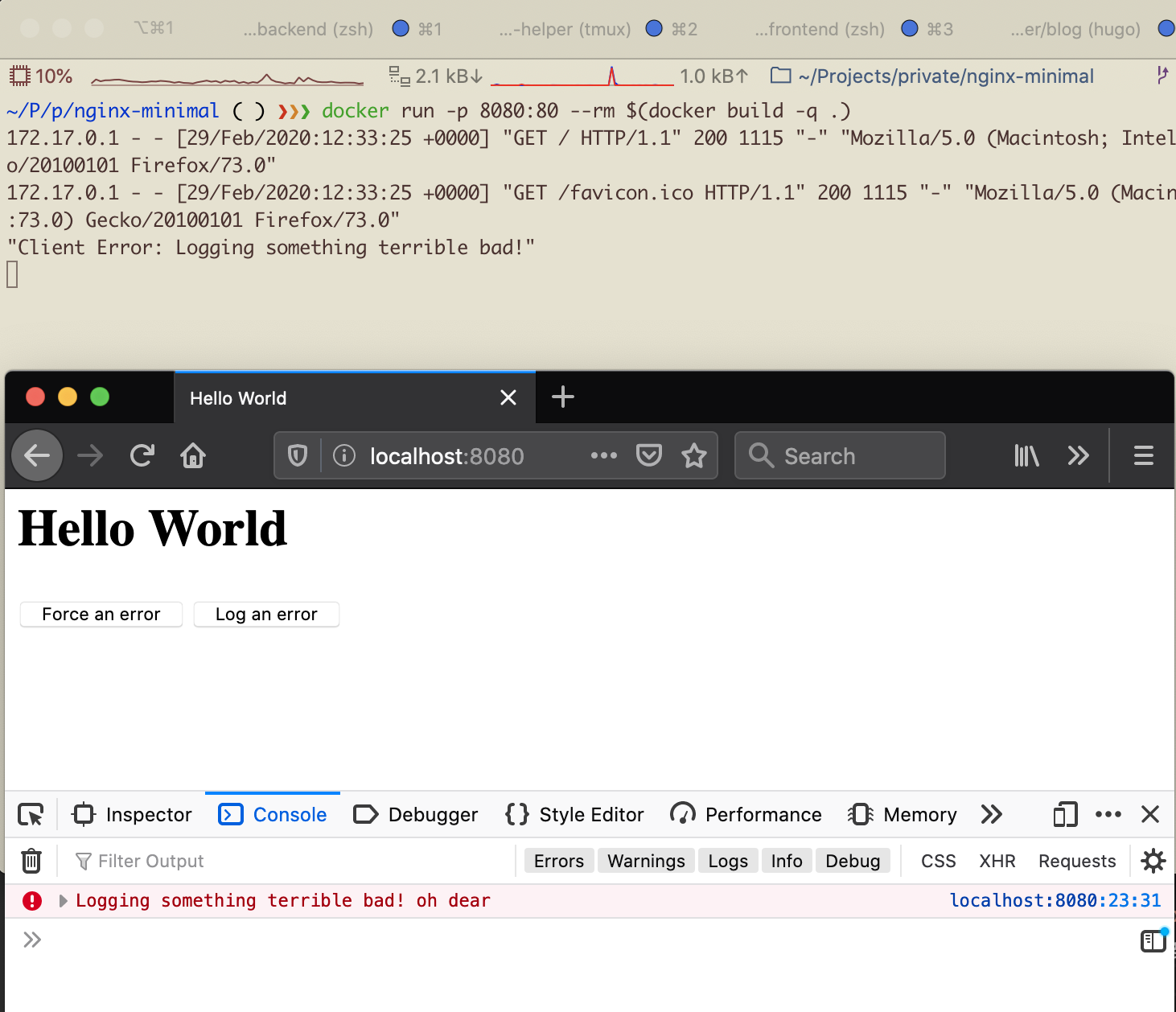
Task: Activate the element picker tool
Action: 31,815
